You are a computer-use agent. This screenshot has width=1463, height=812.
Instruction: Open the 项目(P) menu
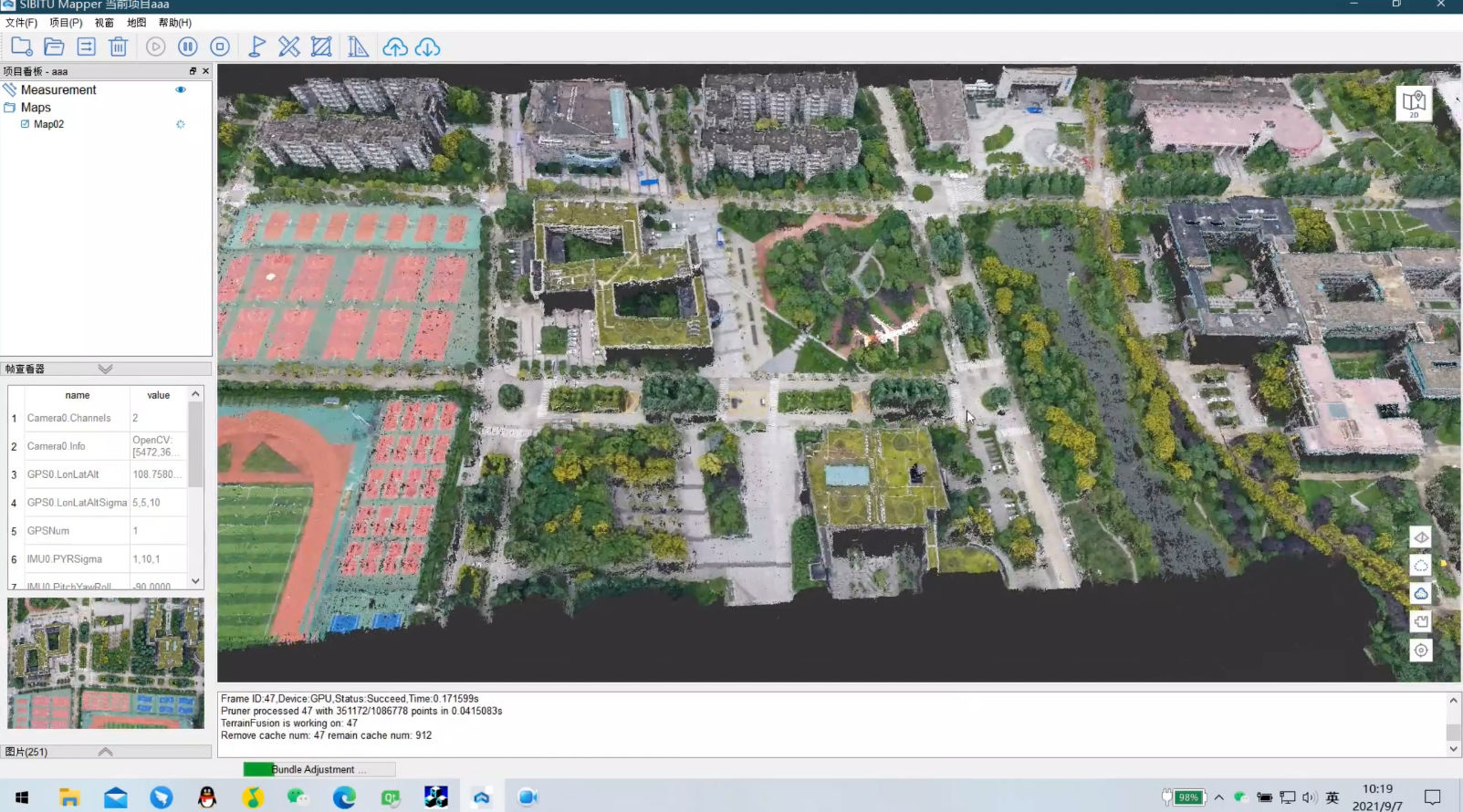[x=66, y=23]
